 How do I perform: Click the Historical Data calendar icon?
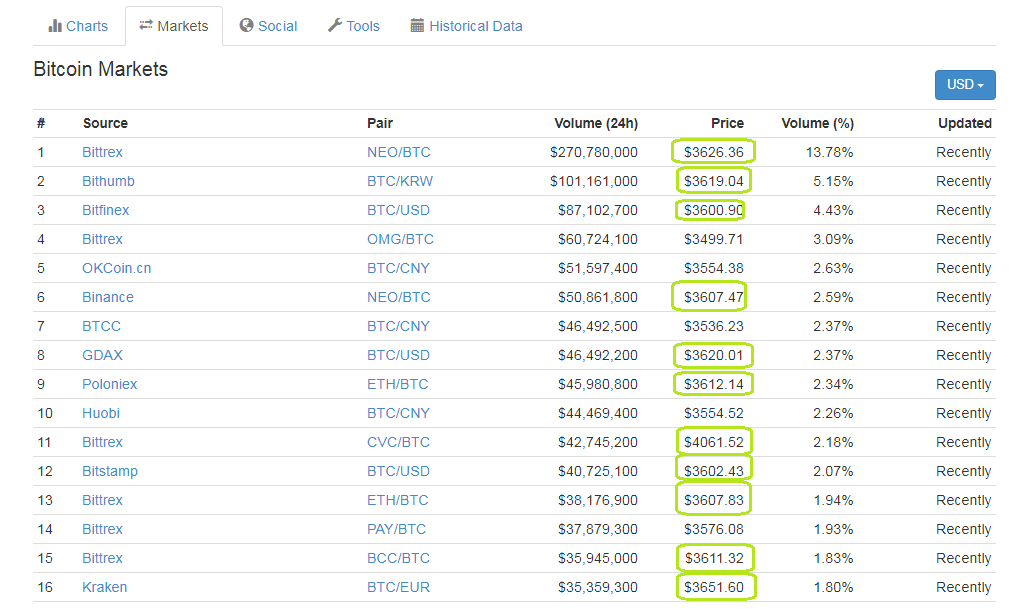[417, 26]
